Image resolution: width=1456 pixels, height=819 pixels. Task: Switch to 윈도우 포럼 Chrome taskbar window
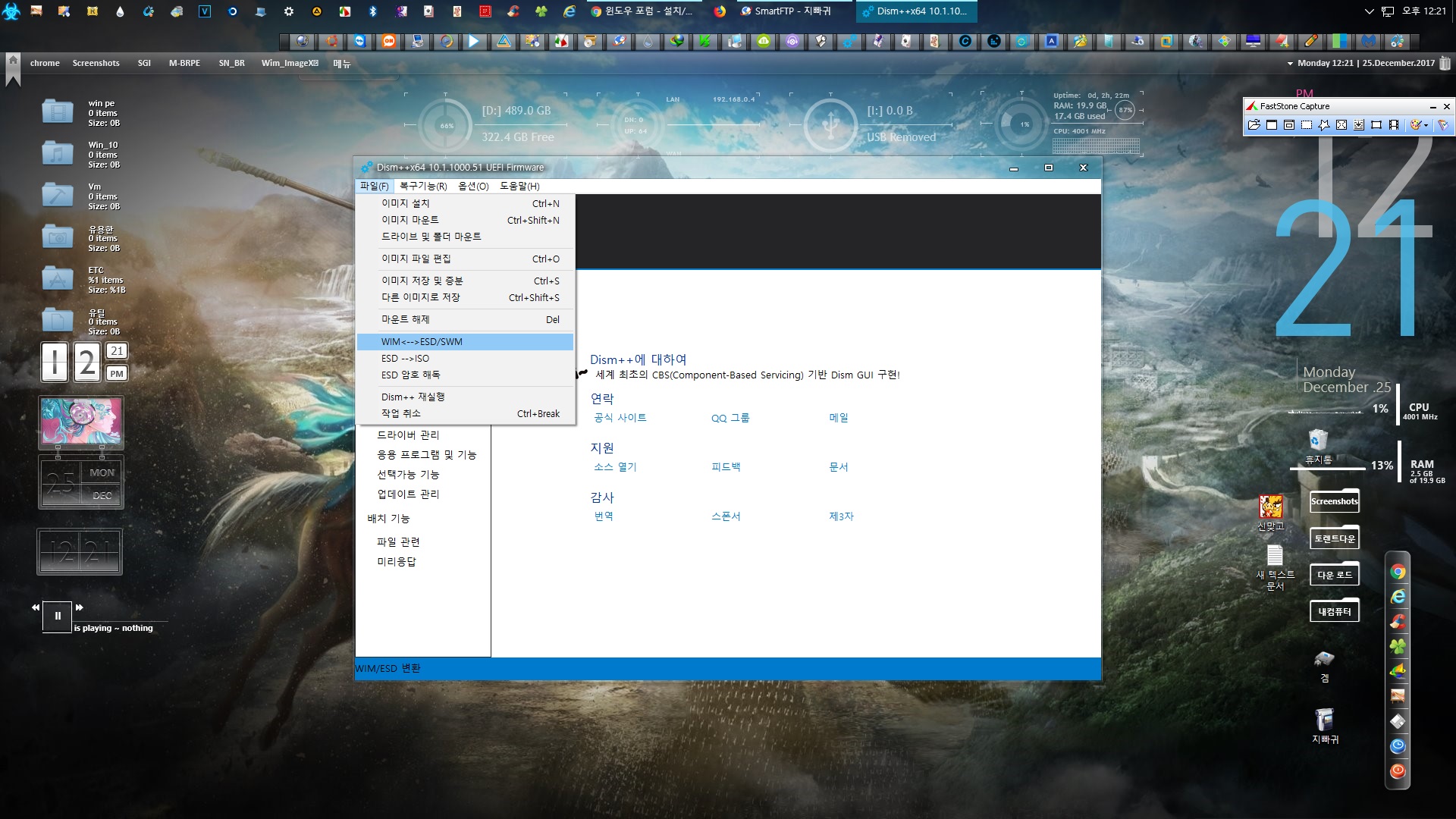click(642, 11)
